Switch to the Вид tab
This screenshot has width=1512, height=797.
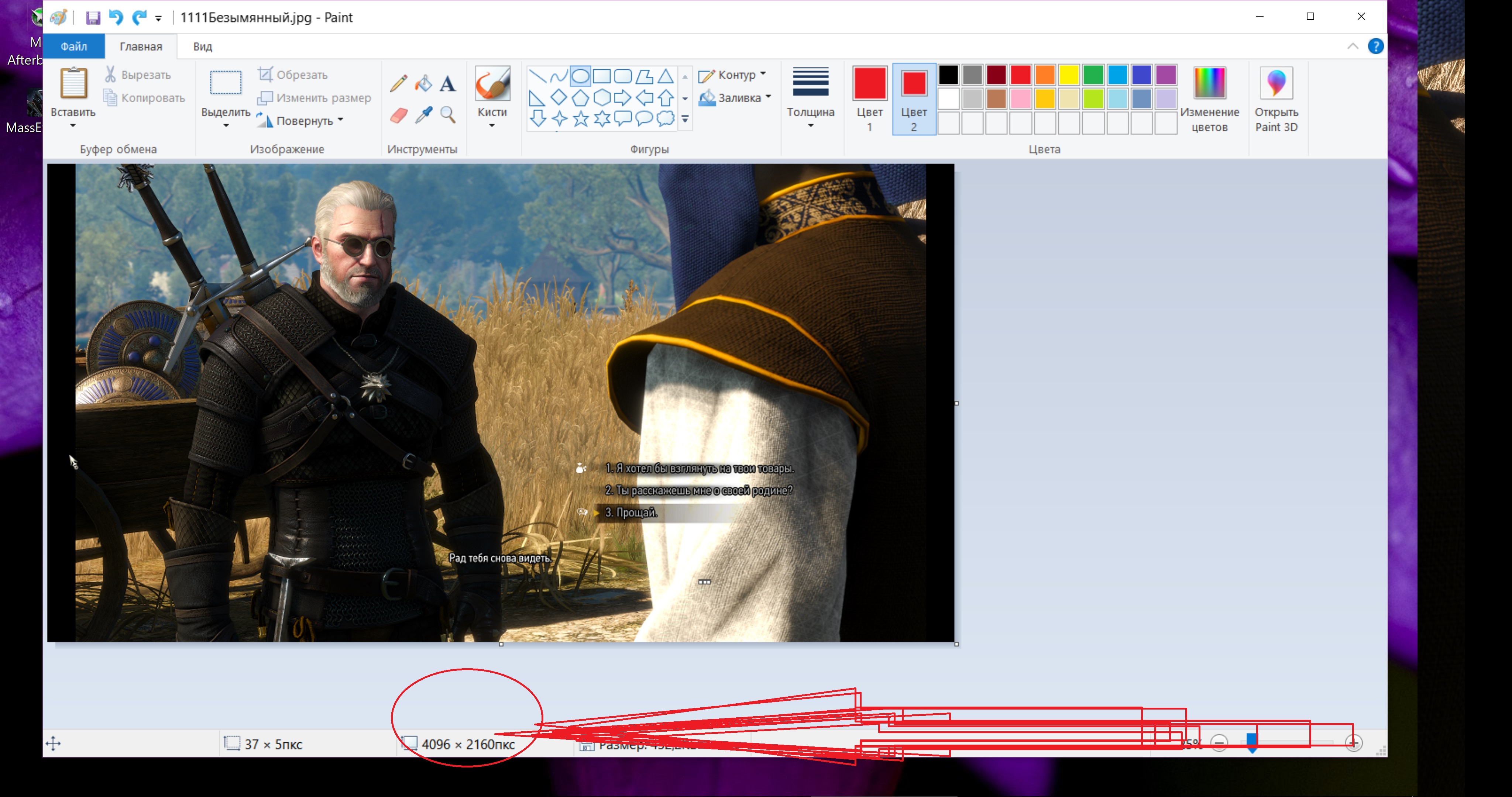click(203, 46)
